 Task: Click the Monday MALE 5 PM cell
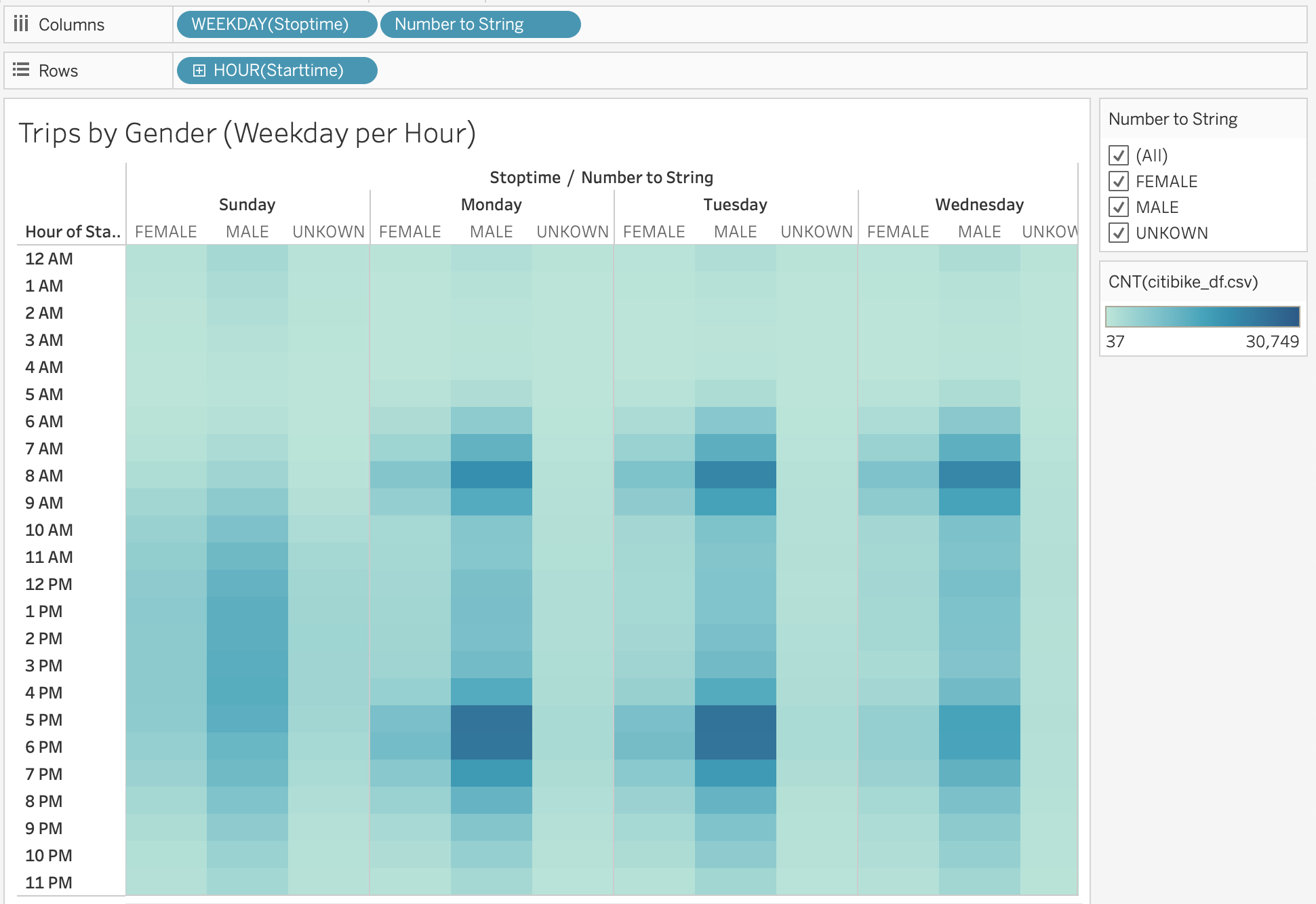coord(491,720)
